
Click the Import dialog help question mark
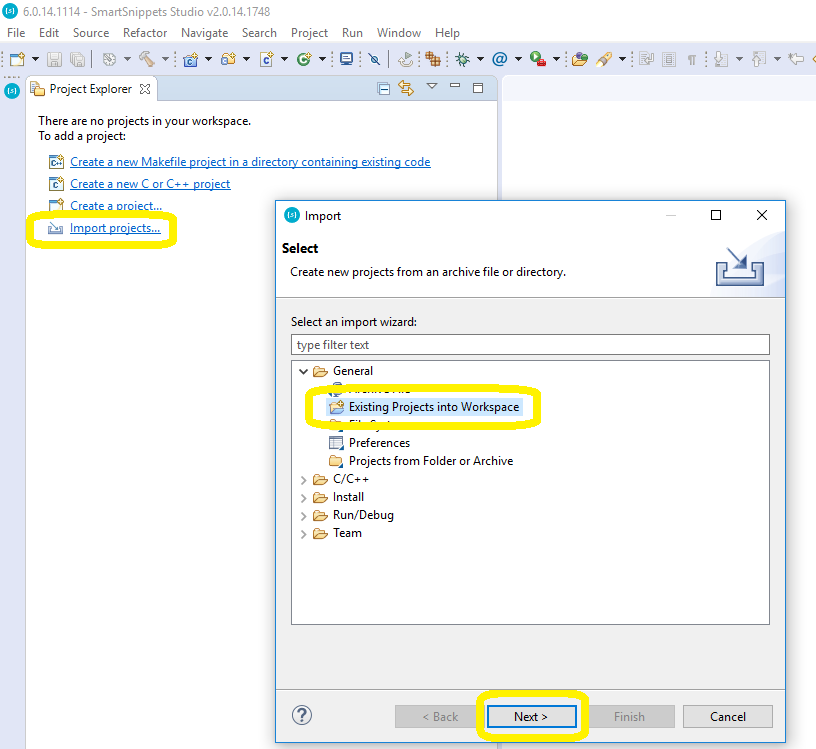(302, 715)
